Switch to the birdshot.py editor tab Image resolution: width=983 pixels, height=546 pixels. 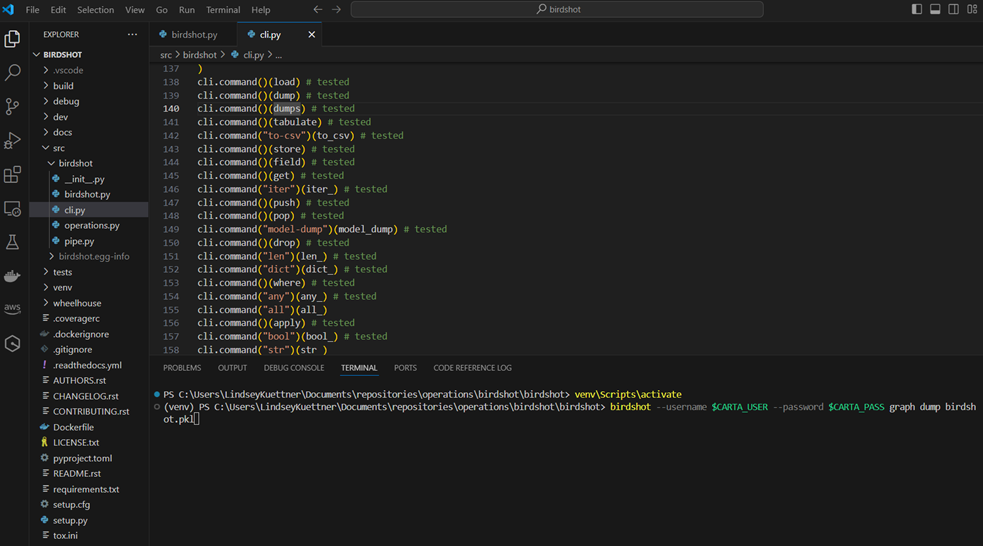pyautogui.click(x=194, y=34)
